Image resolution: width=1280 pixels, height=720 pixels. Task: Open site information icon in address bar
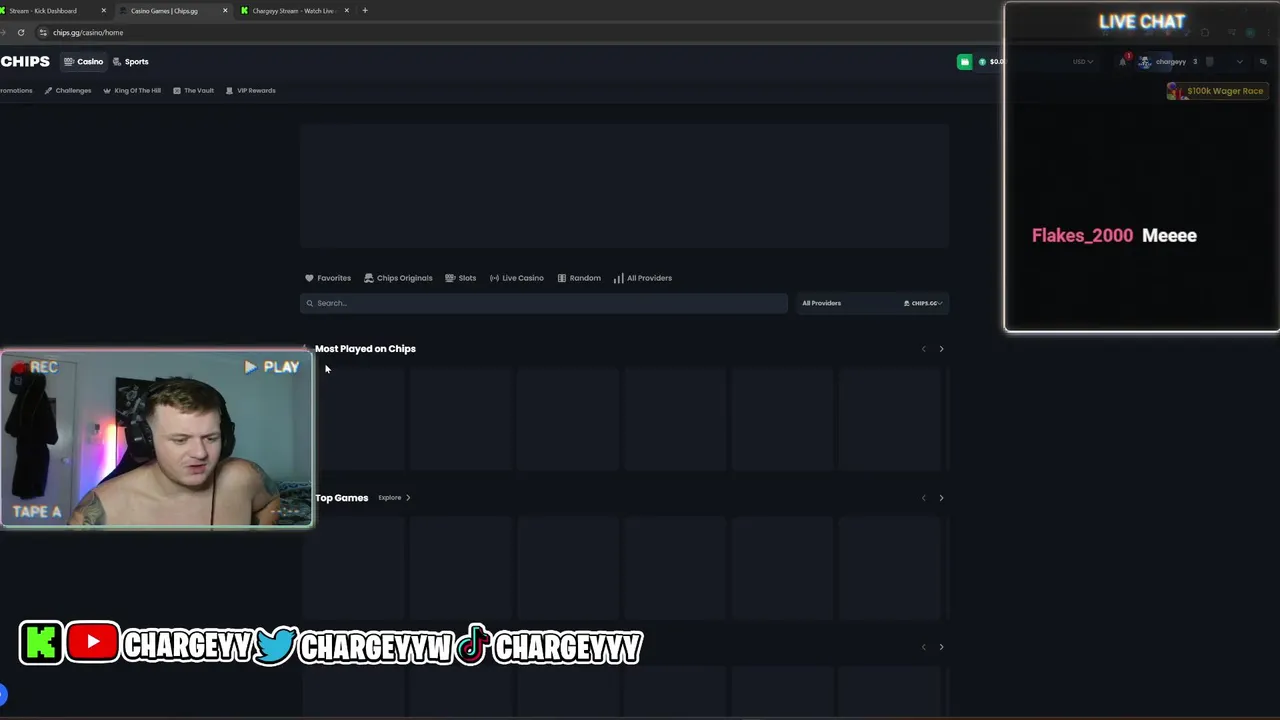point(42,33)
